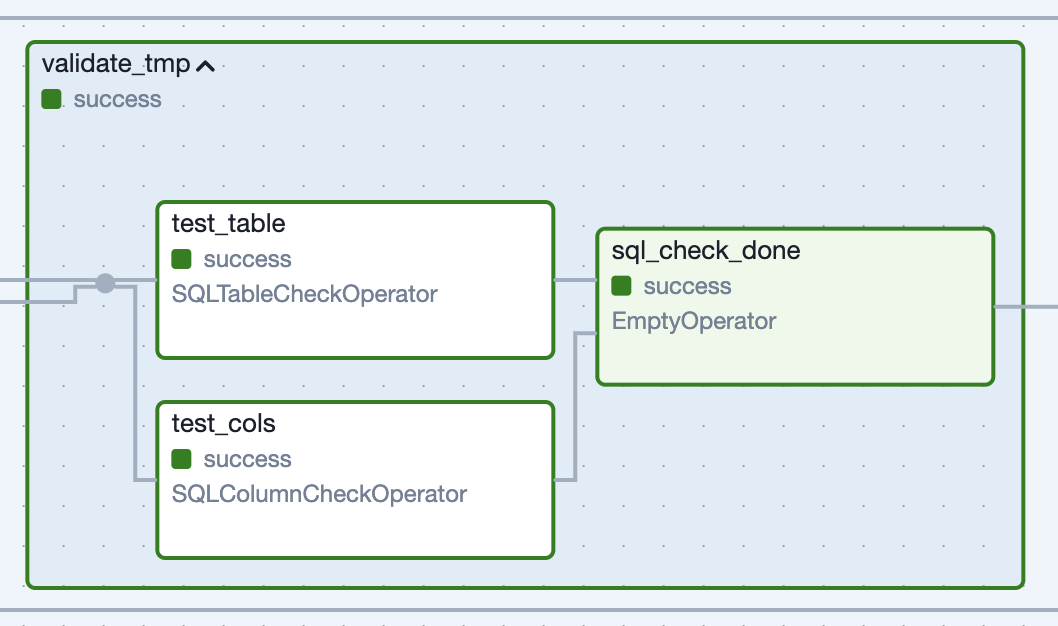Click the success text in sql_check_done
This screenshot has height=626, width=1058.
click(x=687, y=286)
